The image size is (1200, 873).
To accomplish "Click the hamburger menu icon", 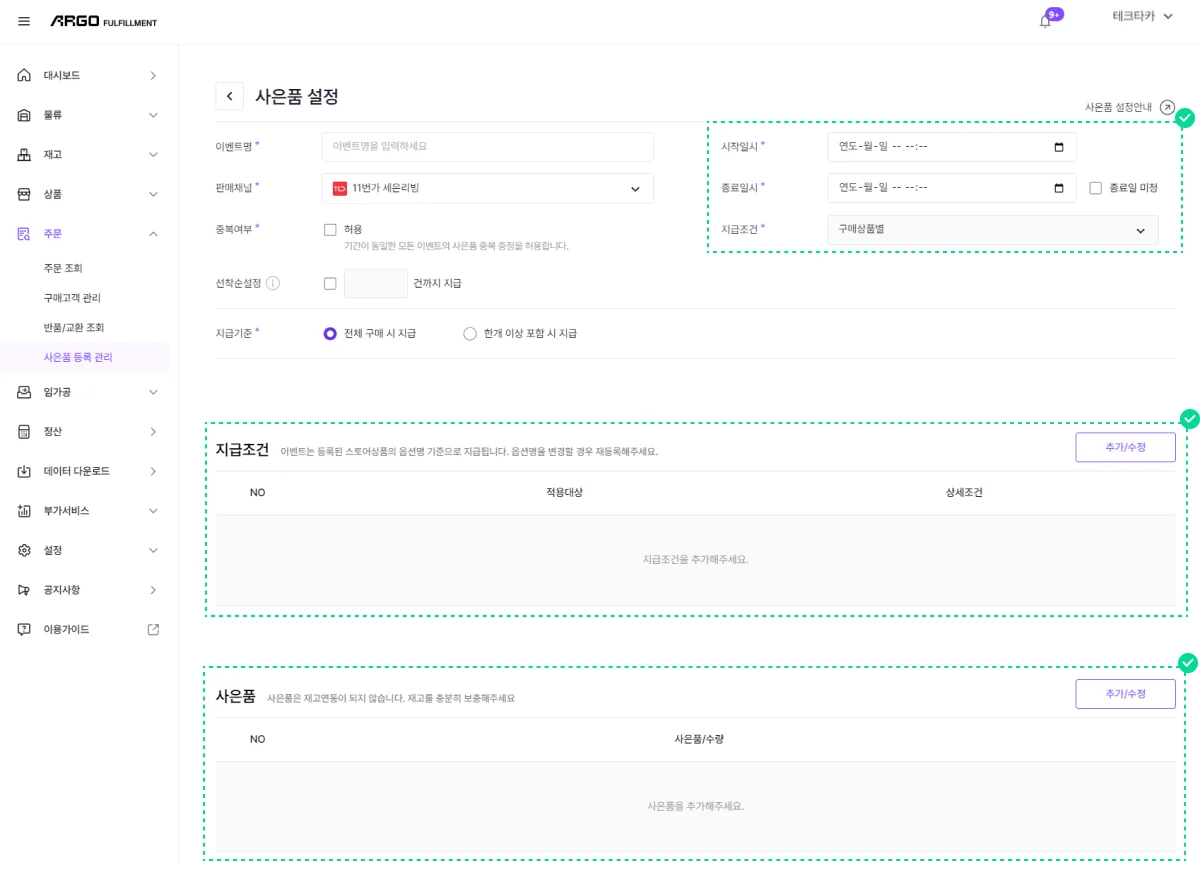I will pos(24,21).
